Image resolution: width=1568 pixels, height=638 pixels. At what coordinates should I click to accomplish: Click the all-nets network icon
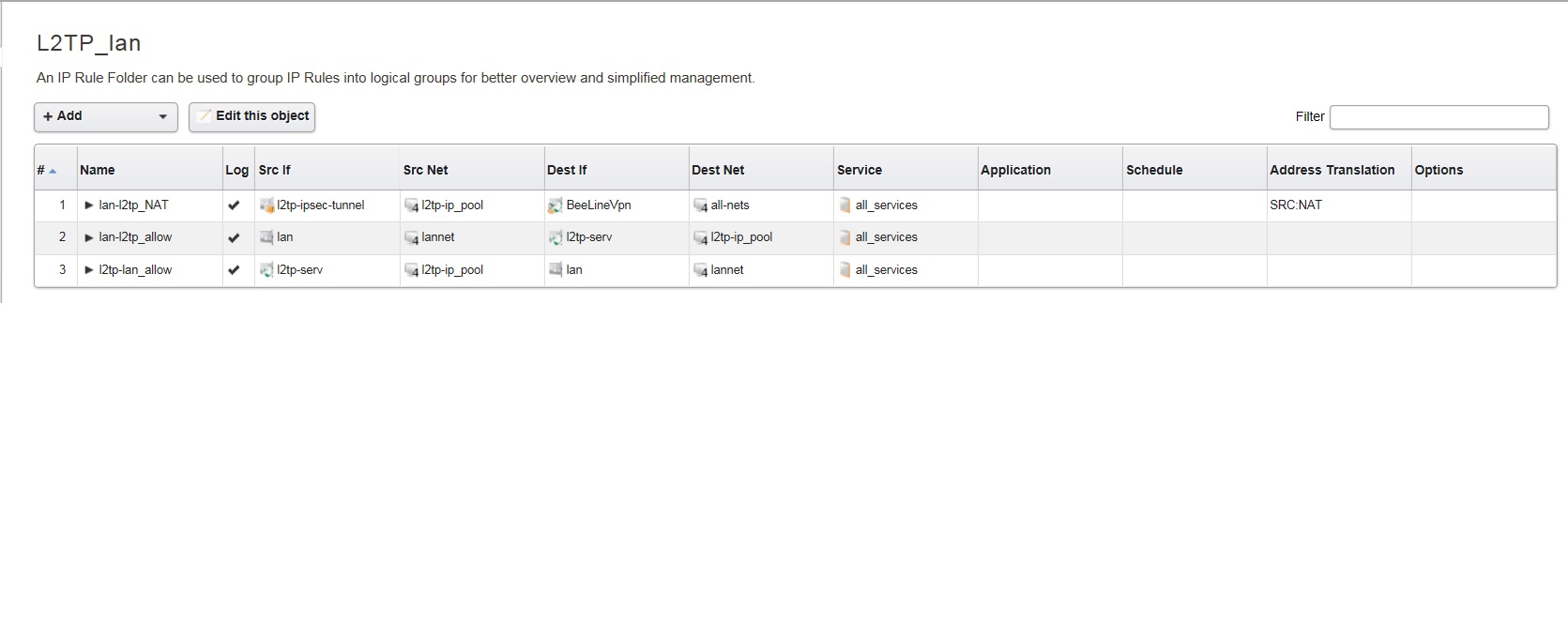[x=700, y=205]
